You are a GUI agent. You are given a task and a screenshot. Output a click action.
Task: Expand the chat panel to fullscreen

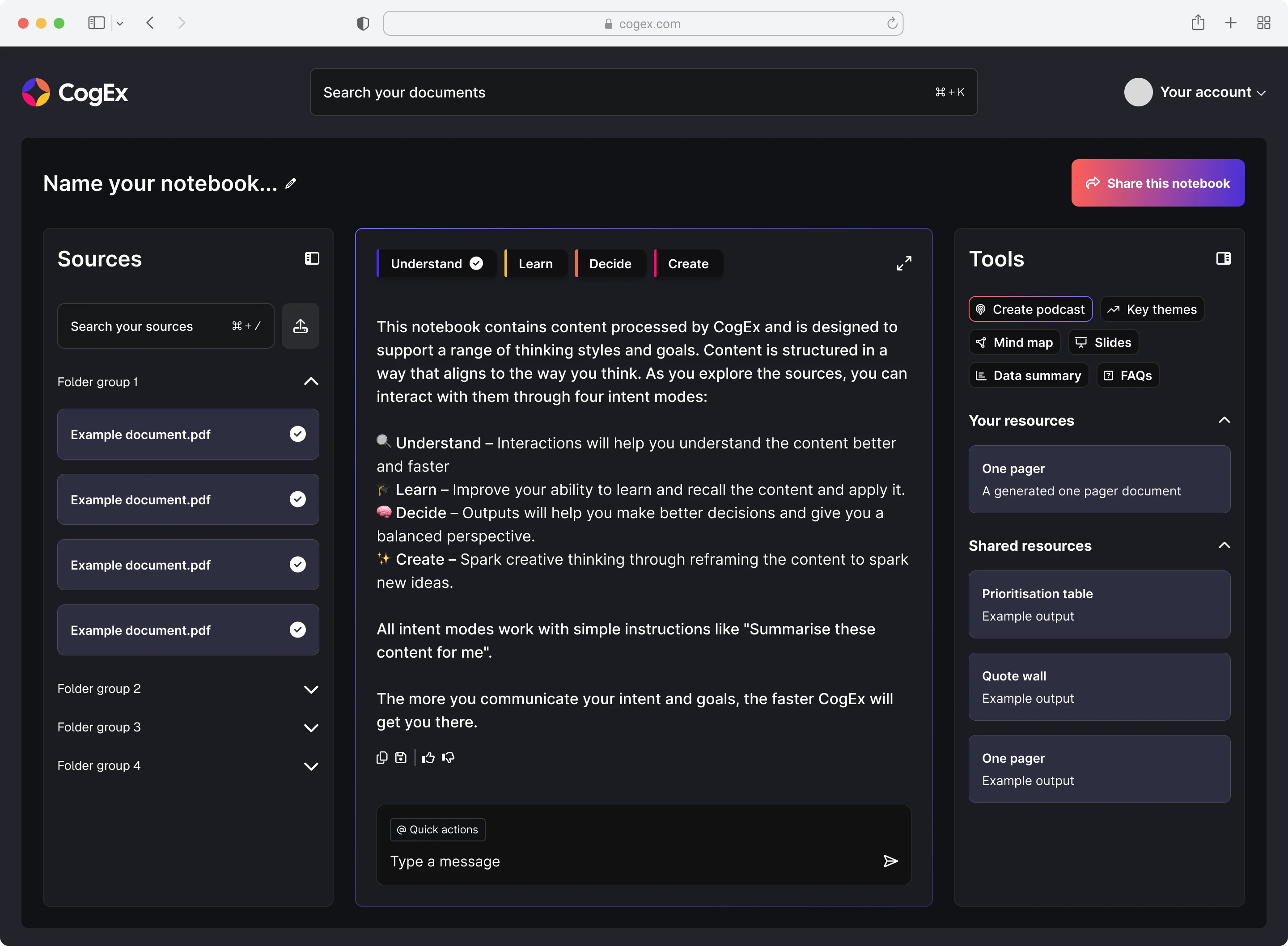[904, 263]
